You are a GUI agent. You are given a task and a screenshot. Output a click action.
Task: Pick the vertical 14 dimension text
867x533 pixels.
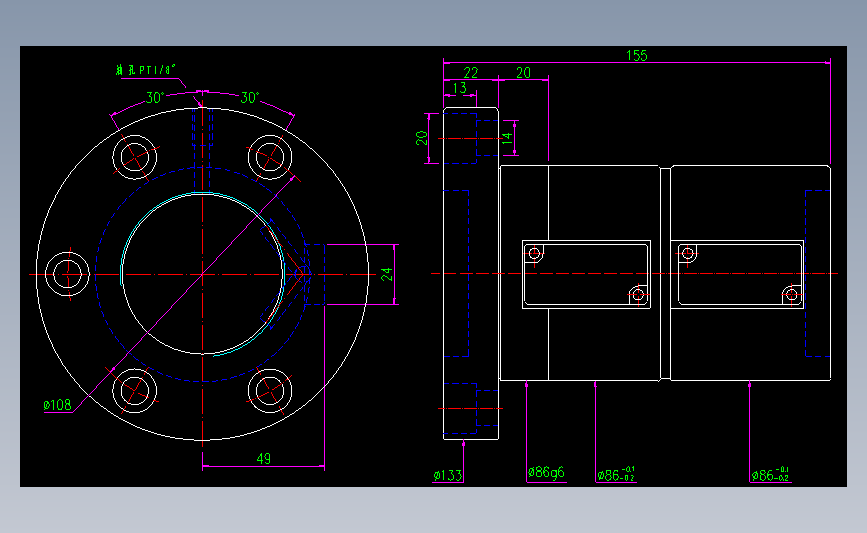[x=507, y=138]
